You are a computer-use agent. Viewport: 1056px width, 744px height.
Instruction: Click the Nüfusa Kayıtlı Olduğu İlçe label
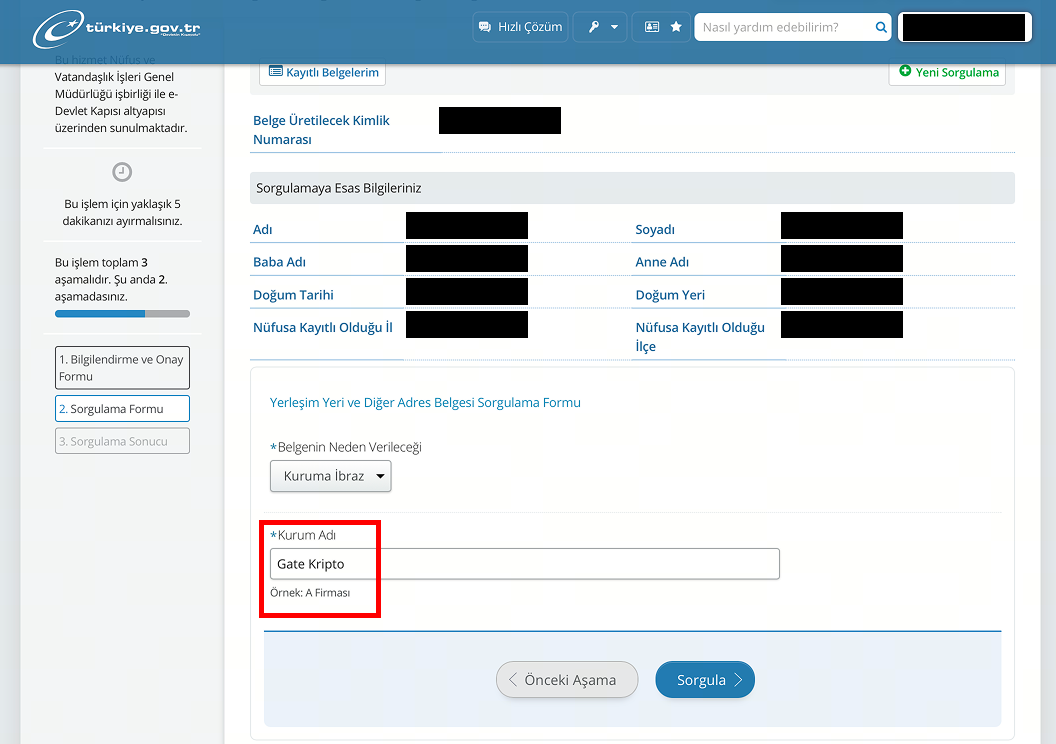[x=700, y=337]
